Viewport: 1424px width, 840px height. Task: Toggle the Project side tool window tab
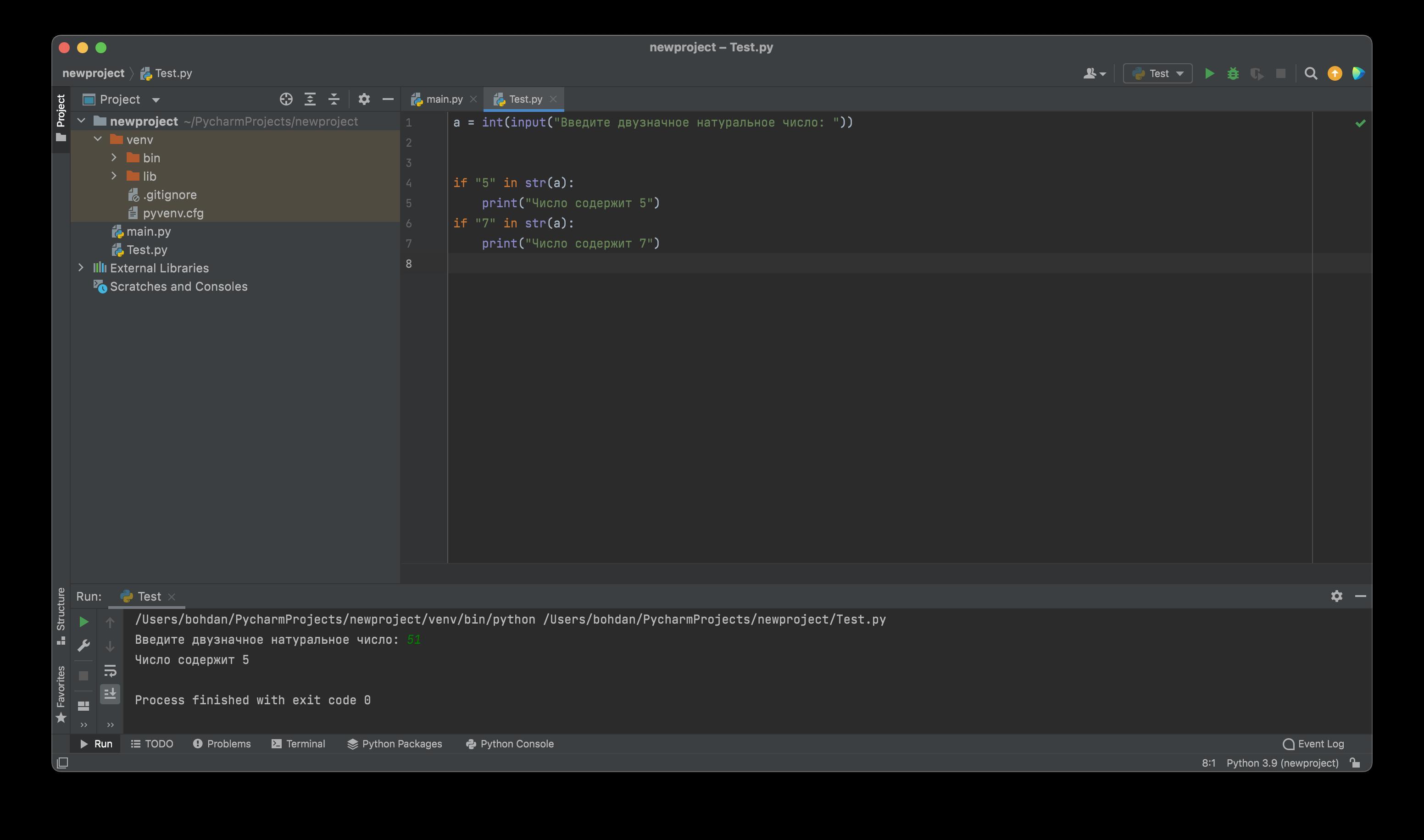[61, 118]
